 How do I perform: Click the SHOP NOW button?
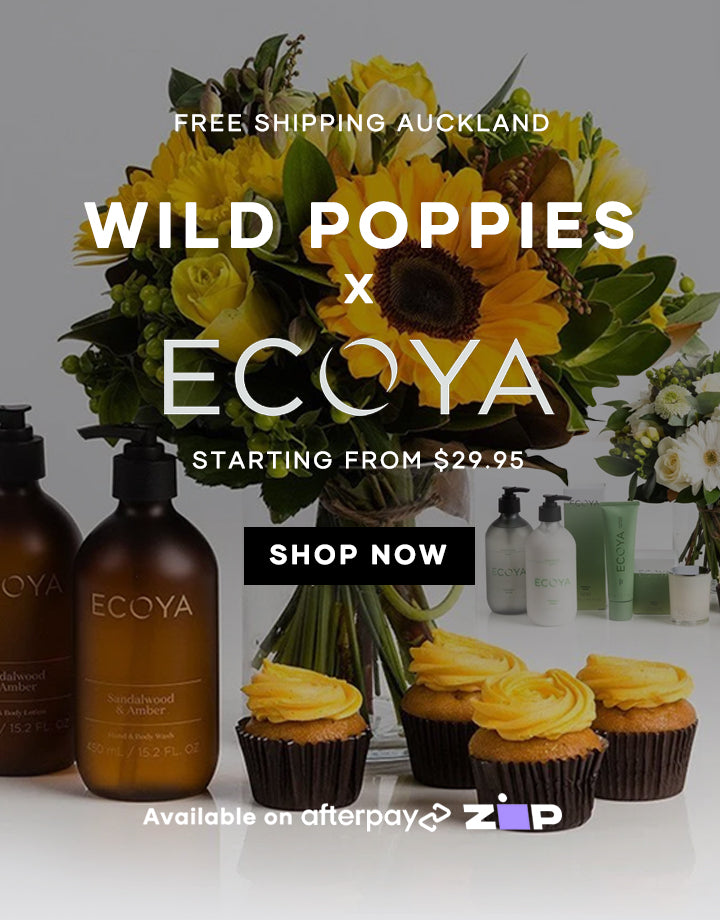(359, 556)
